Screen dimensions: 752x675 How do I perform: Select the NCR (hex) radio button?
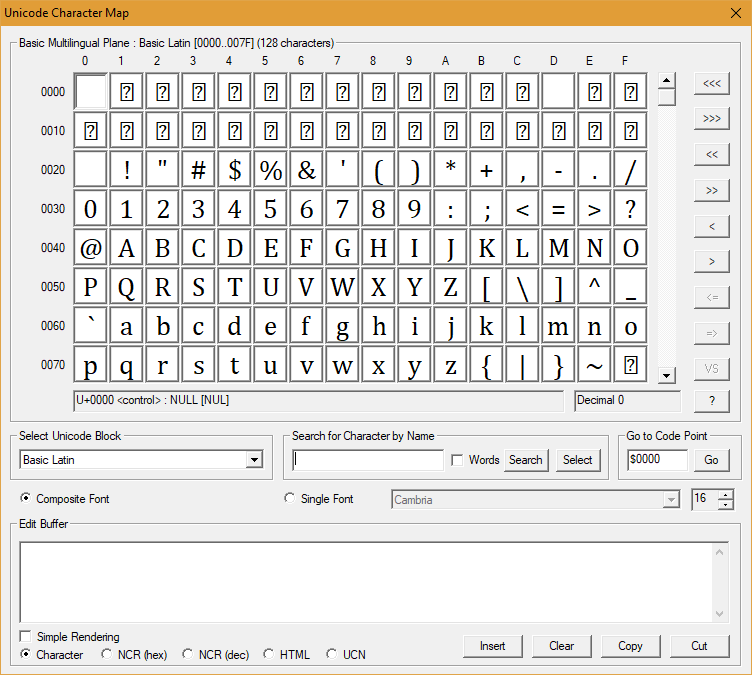(x=106, y=654)
